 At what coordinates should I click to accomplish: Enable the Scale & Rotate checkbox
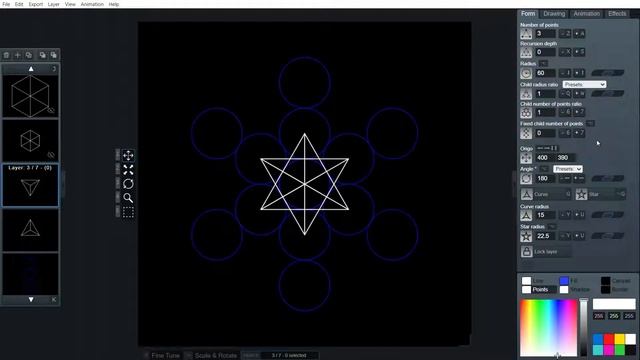(x=188, y=356)
